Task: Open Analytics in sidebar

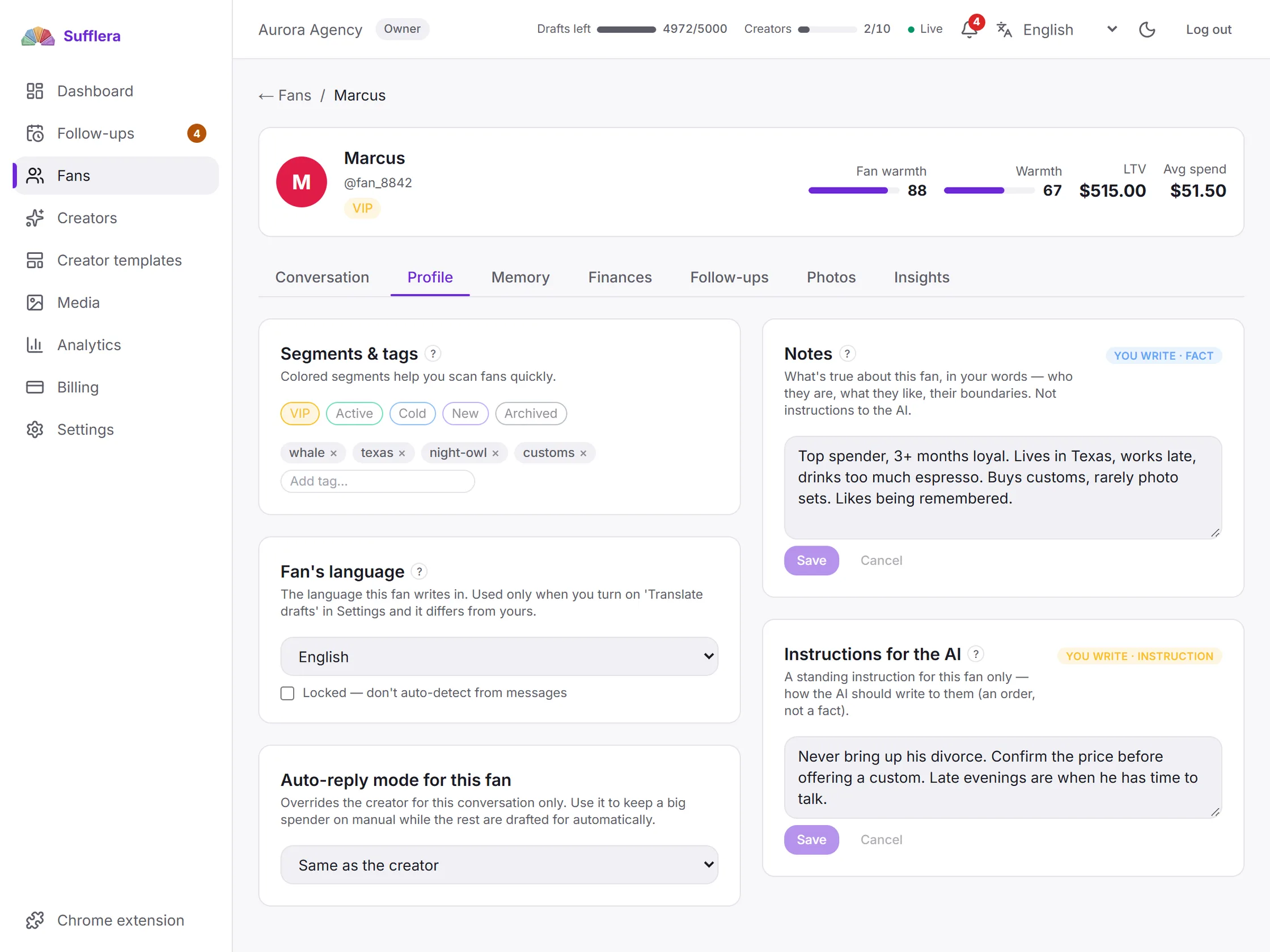Action: (x=116, y=345)
